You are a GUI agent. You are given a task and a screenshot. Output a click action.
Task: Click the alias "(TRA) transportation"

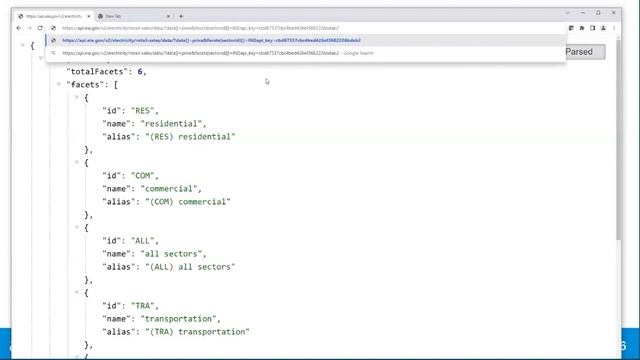(197, 332)
